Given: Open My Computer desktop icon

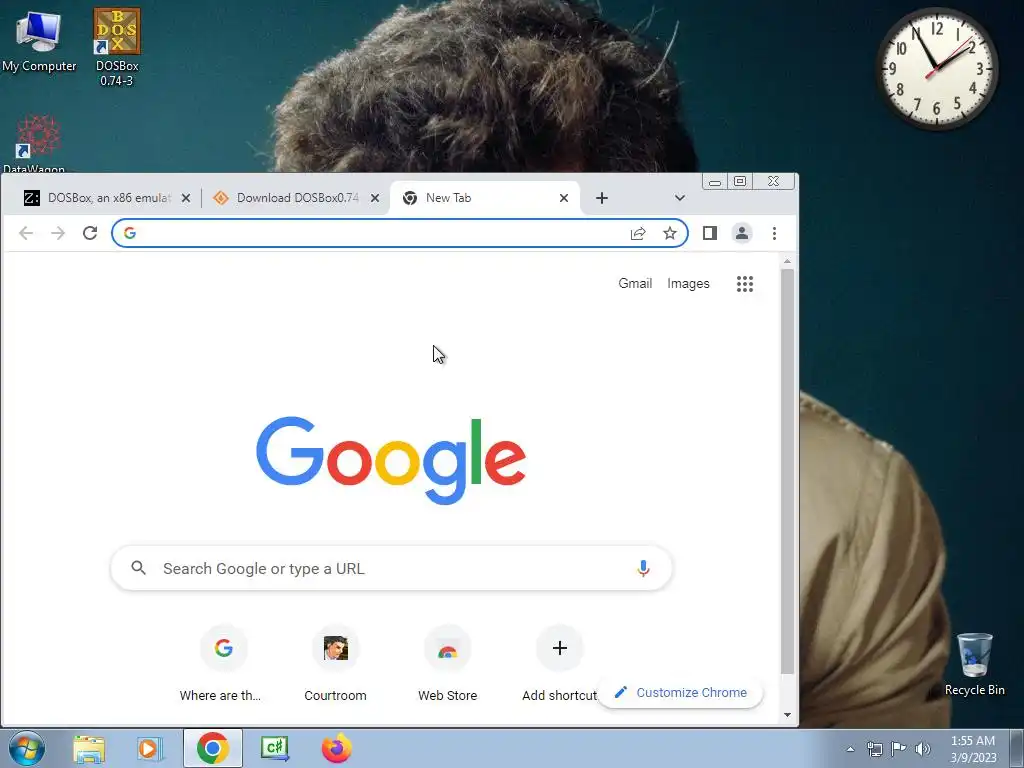Looking at the screenshot, I should (x=39, y=40).
